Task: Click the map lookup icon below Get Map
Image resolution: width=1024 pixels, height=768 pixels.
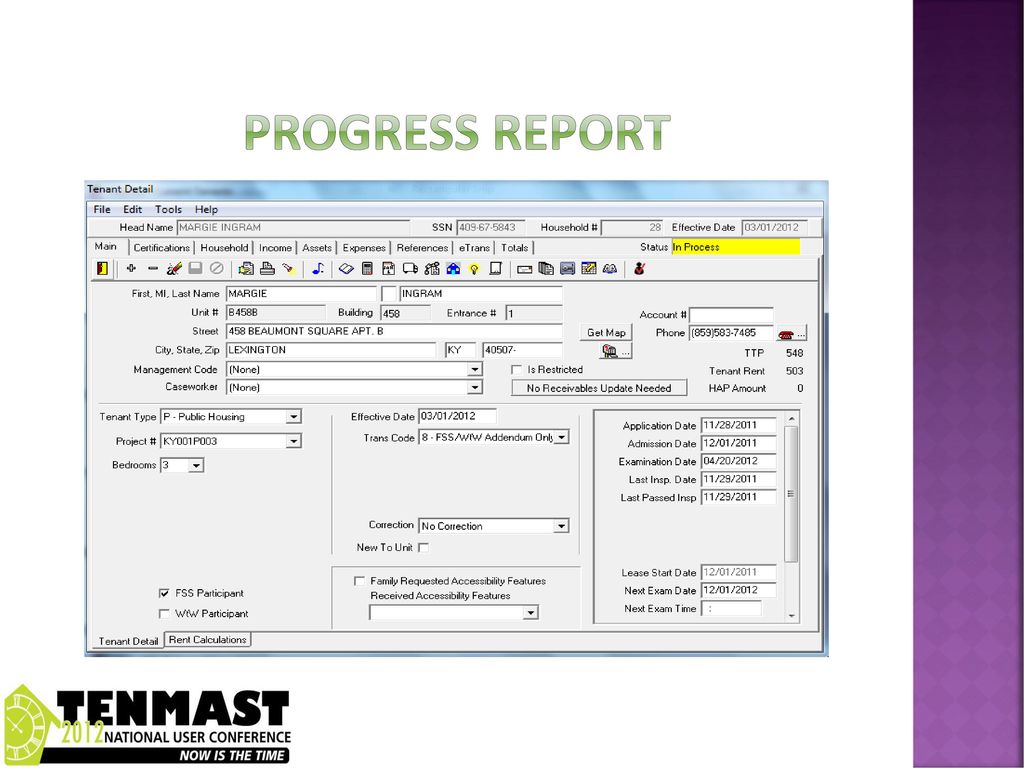Action: pyautogui.click(x=615, y=351)
